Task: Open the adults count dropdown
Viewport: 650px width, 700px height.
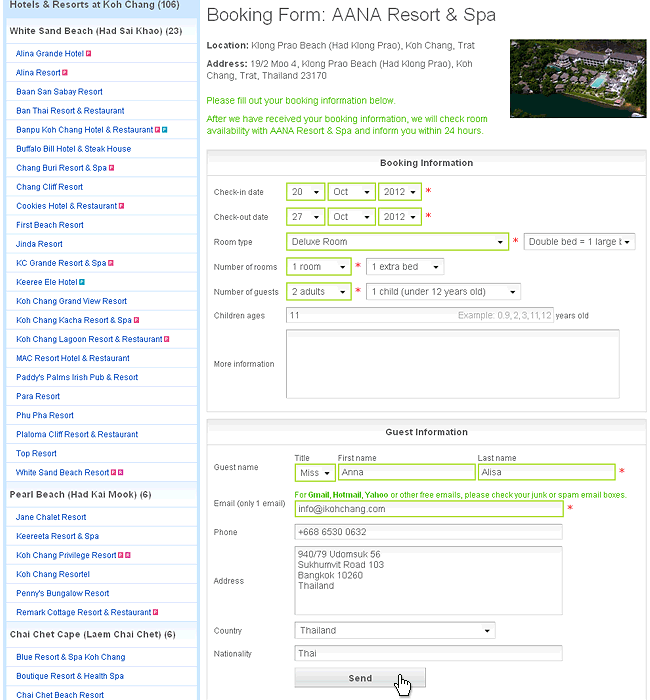Action: [x=319, y=292]
